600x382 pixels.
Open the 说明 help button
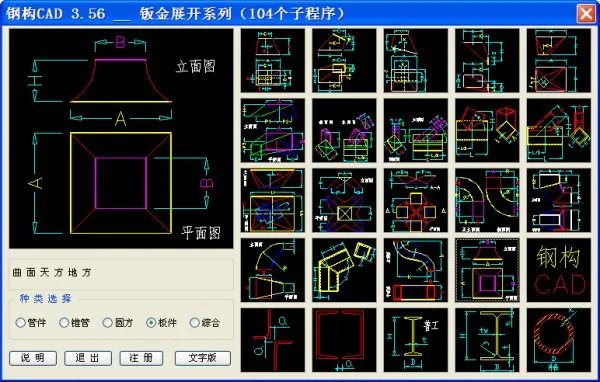click(x=33, y=358)
